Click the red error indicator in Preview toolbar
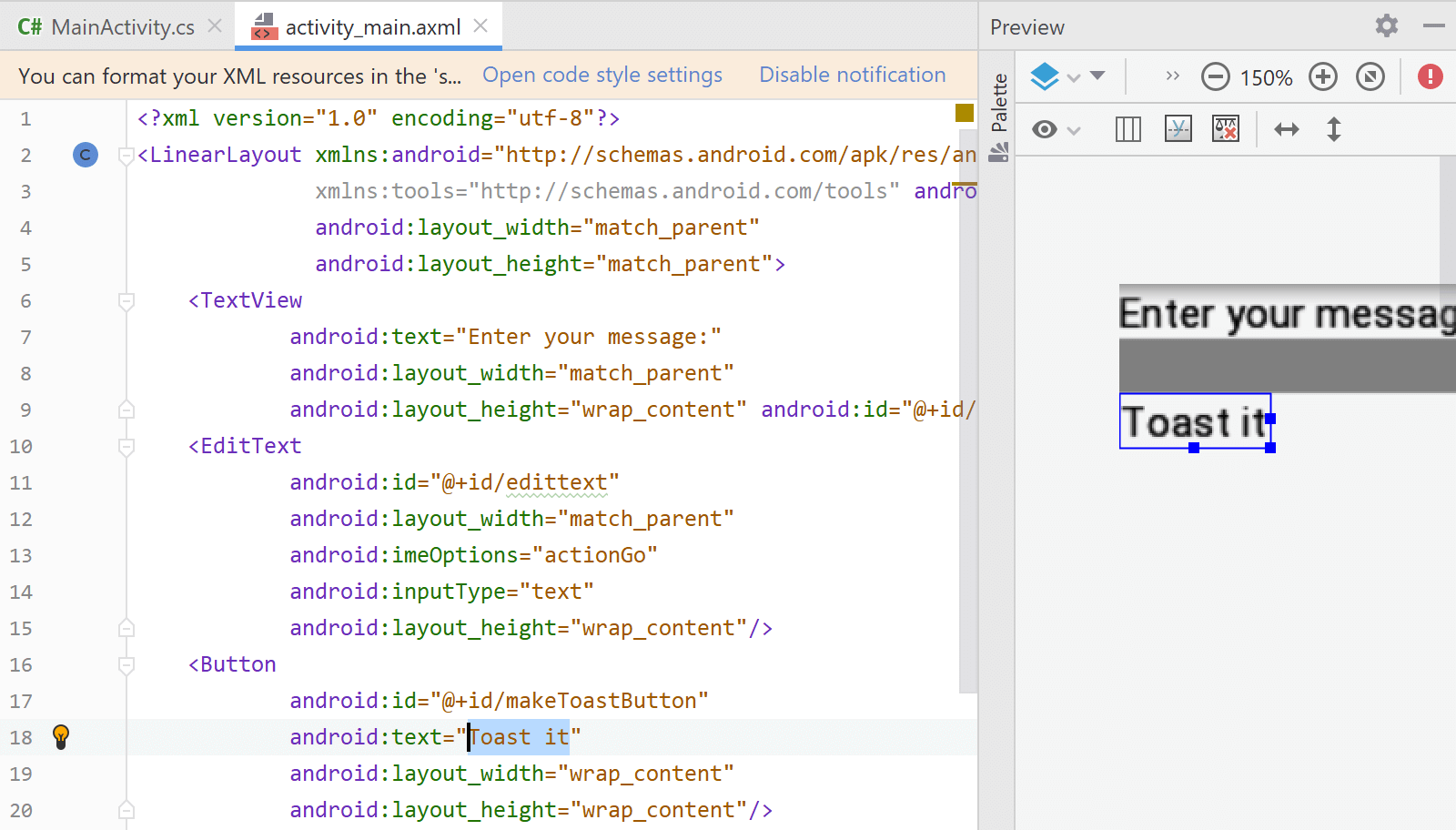This screenshot has width=1456, height=830. click(x=1429, y=76)
